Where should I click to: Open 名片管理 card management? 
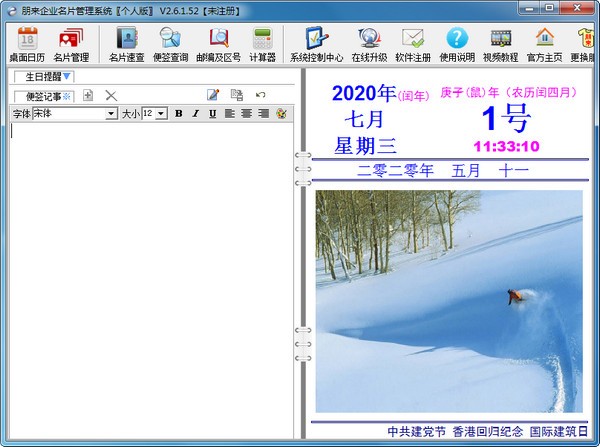[71, 44]
